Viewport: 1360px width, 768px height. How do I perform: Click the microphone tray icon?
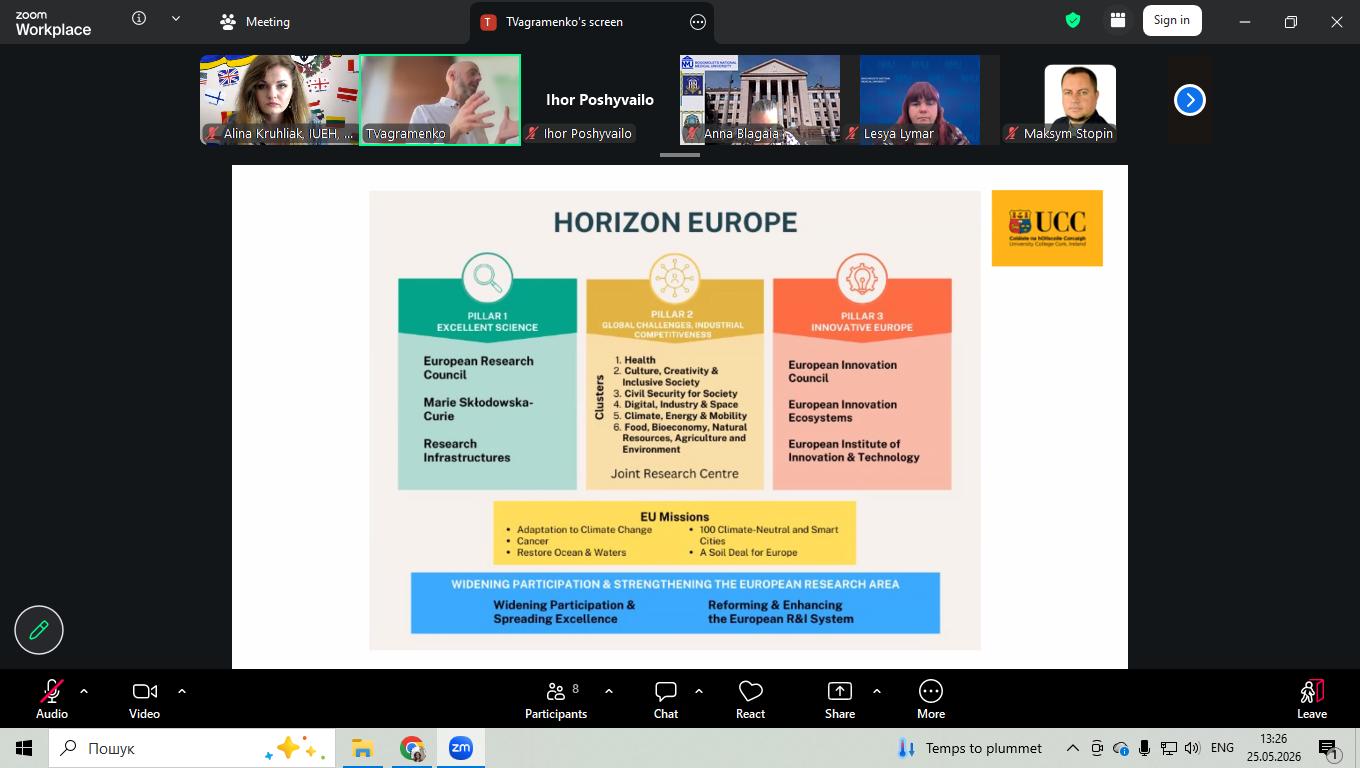pyautogui.click(x=1144, y=748)
